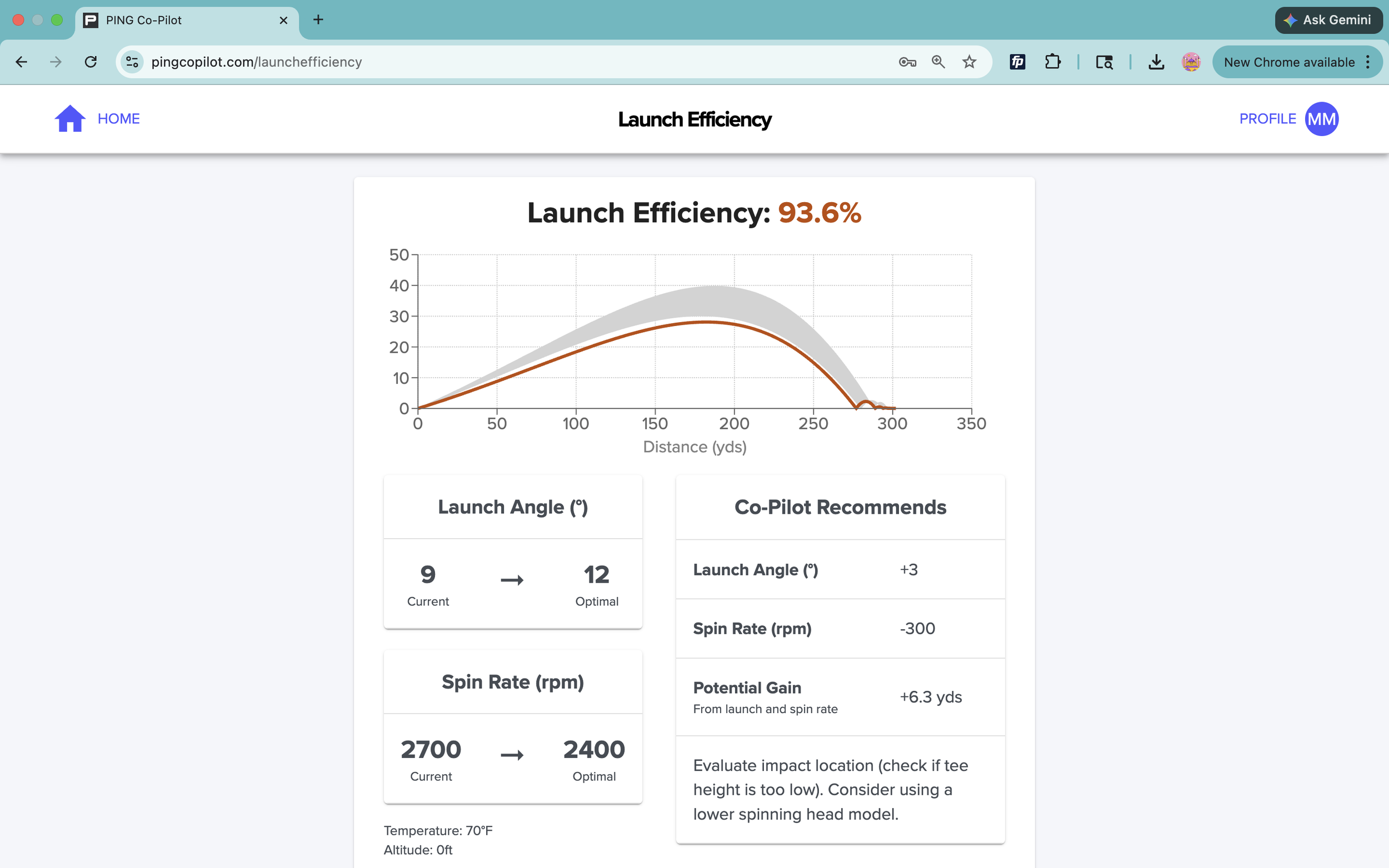Click the 93.6% efficiency value
1389x868 pixels.
820,213
